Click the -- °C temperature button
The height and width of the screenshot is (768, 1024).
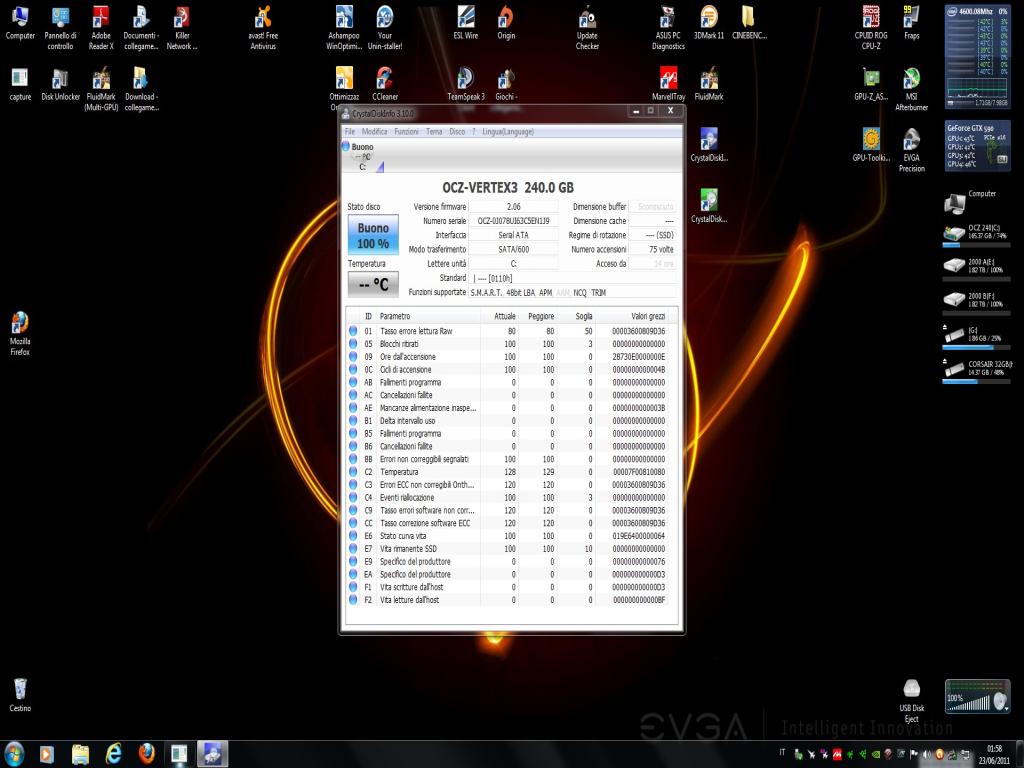(x=373, y=284)
